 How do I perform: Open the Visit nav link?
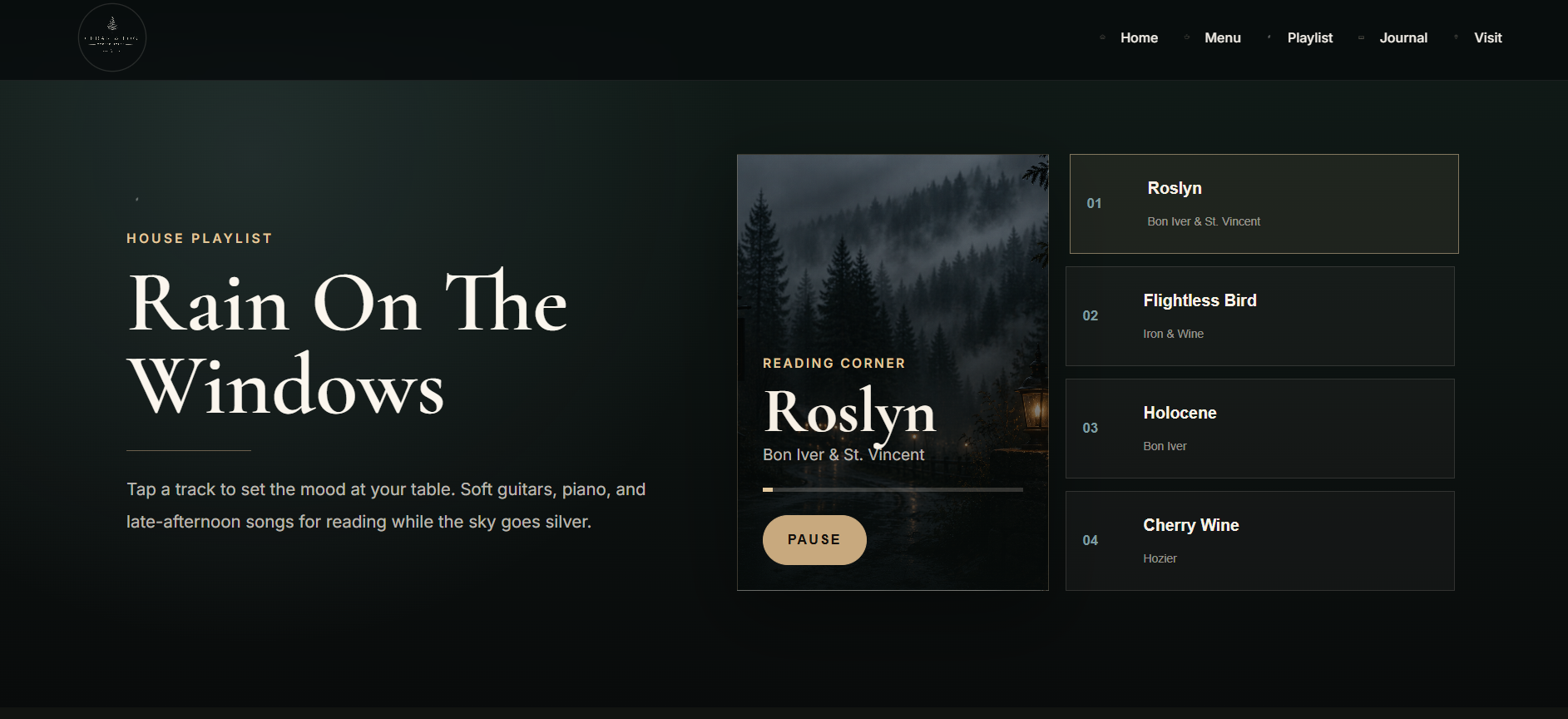(1488, 37)
